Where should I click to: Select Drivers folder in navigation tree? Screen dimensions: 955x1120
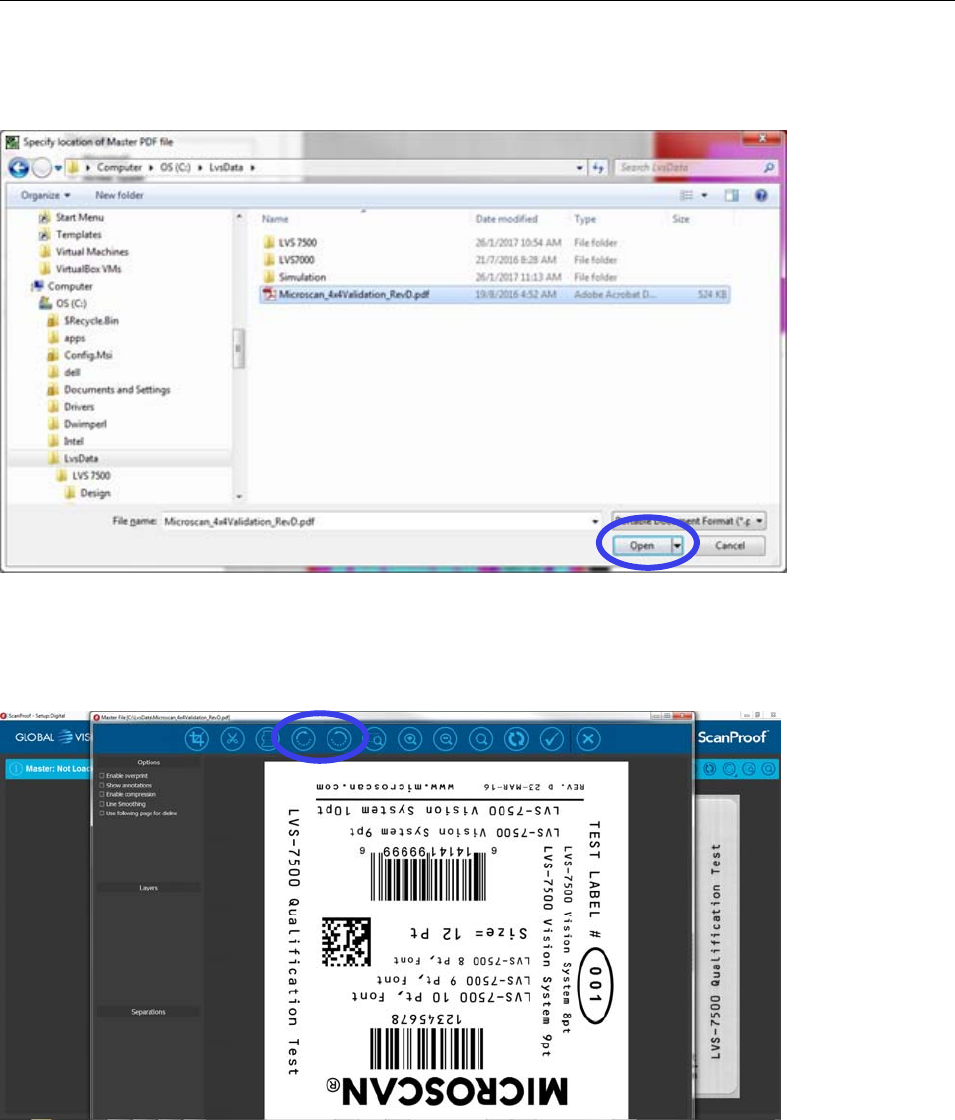click(x=79, y=407)
